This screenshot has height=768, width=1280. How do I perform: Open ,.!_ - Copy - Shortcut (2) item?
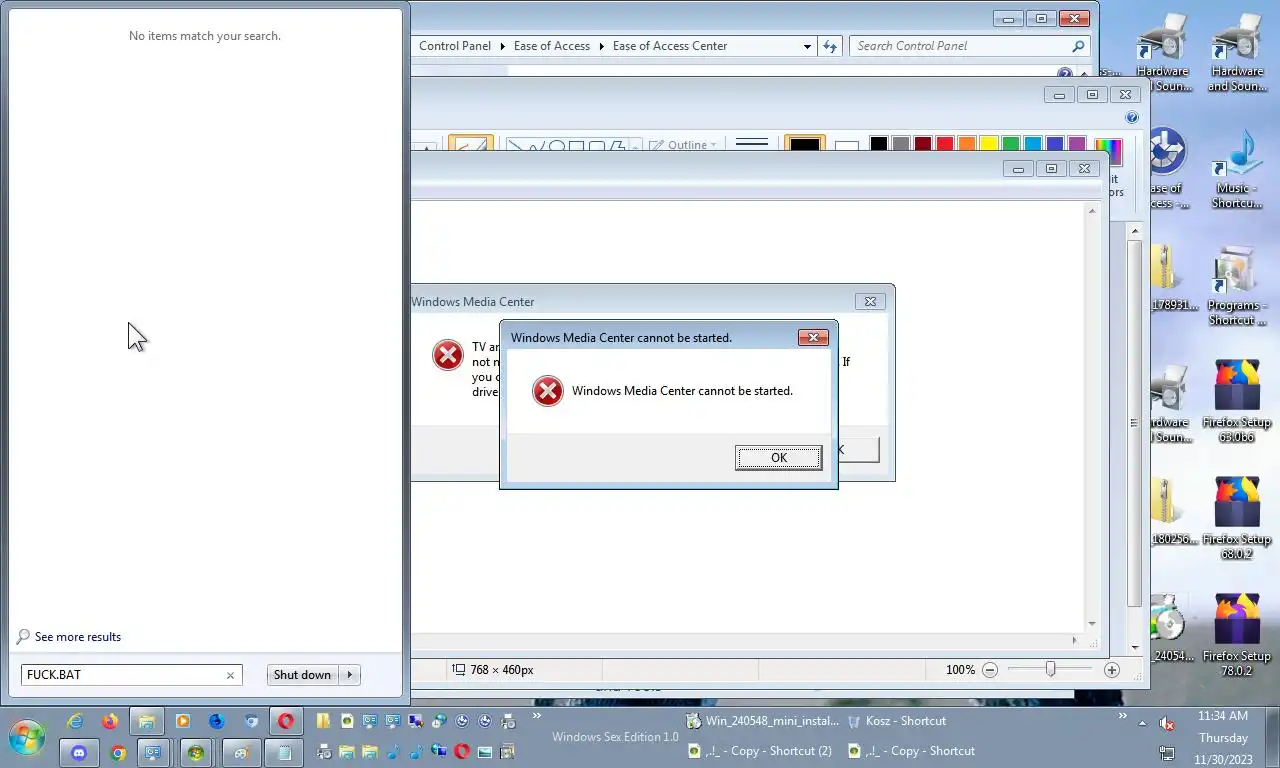pos(759,751)
